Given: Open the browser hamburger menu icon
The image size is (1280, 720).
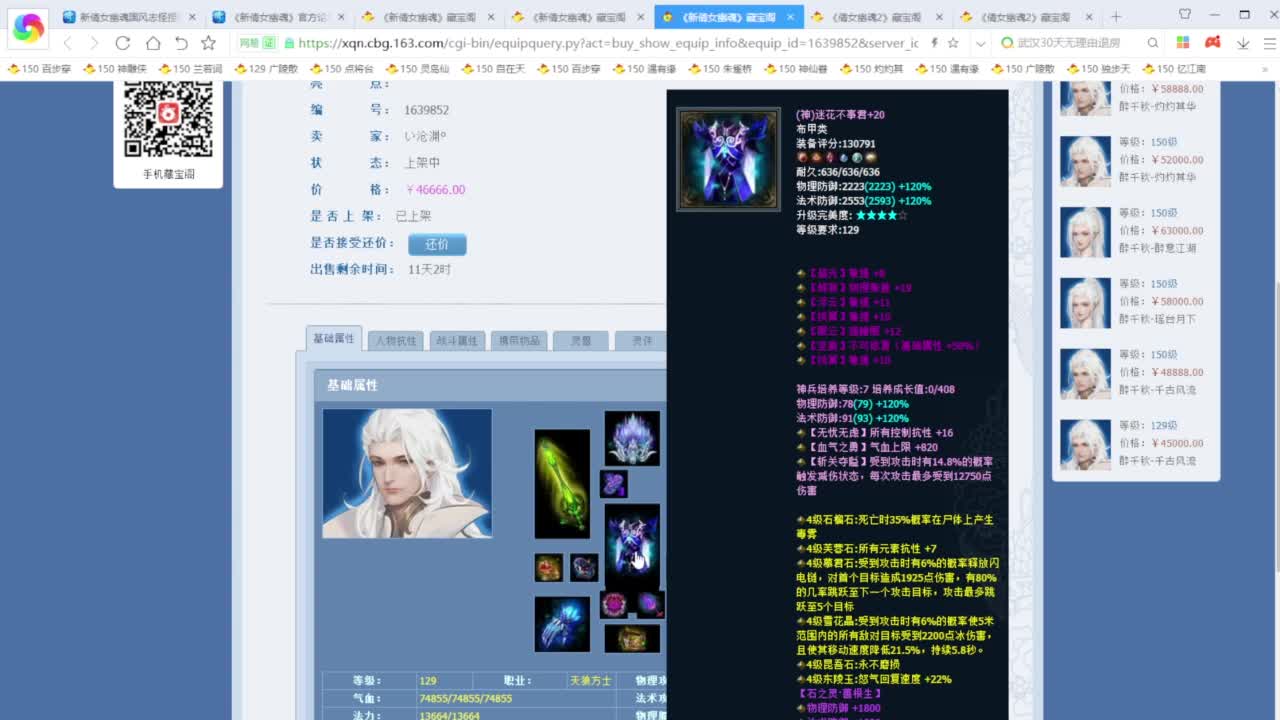Looking at the screenshot, I should point(1268,45).
